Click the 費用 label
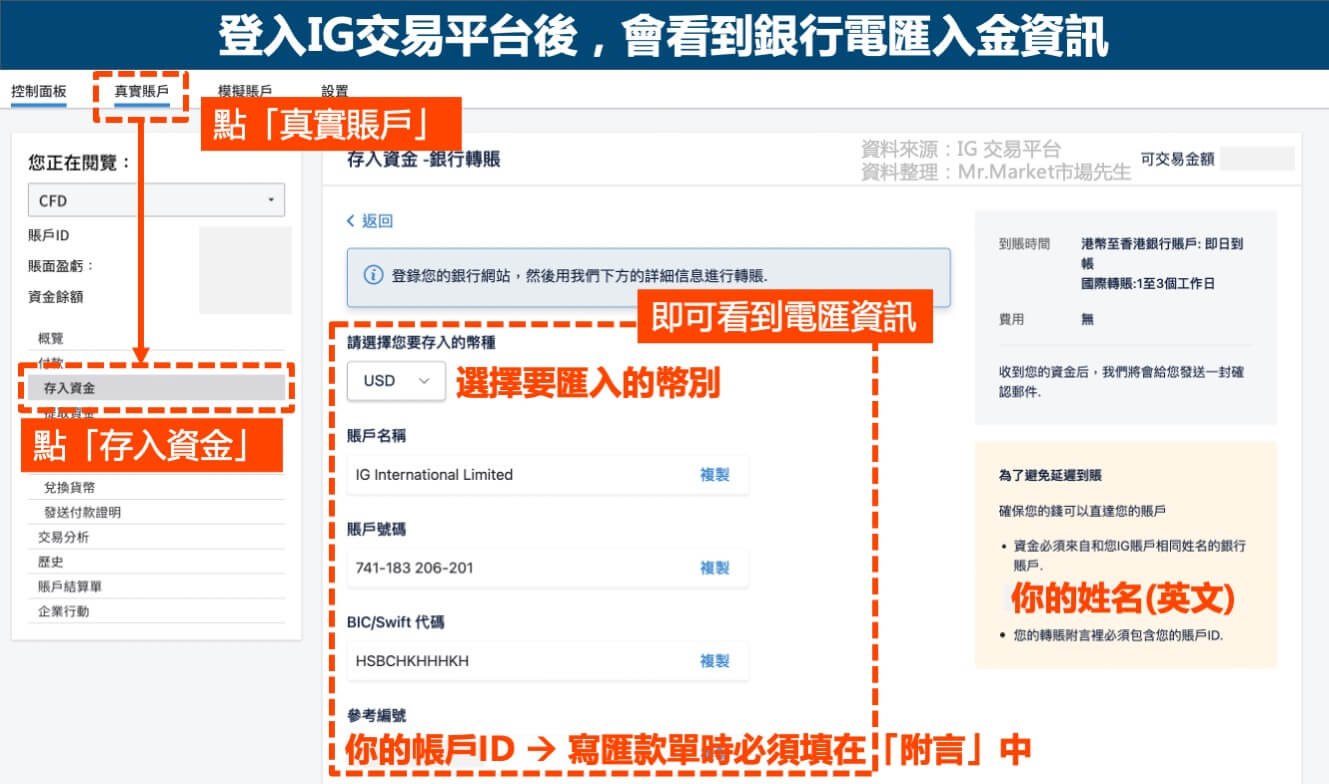 (1011, 320)
